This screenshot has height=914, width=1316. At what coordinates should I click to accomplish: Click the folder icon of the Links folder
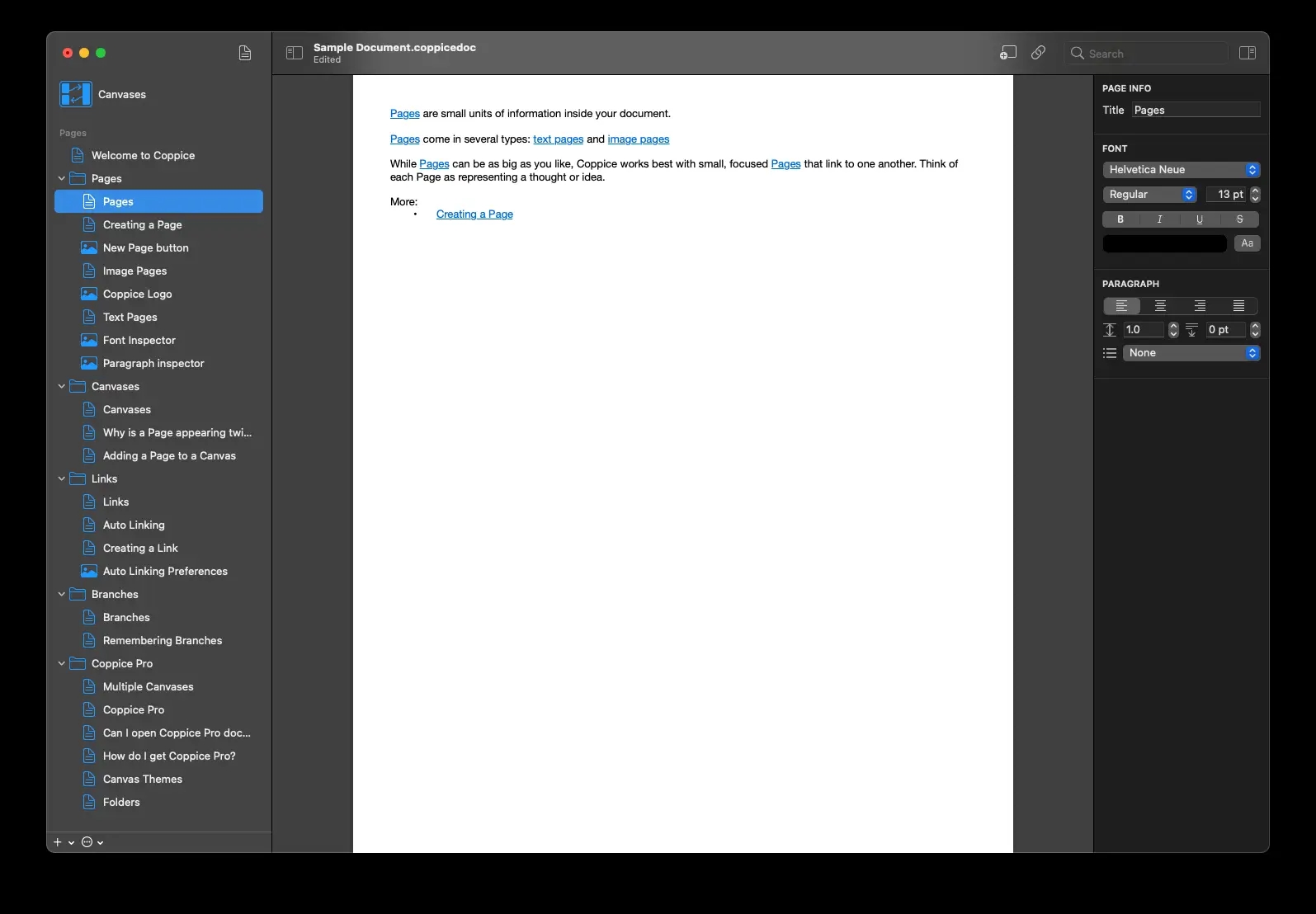tap(78, 478)
